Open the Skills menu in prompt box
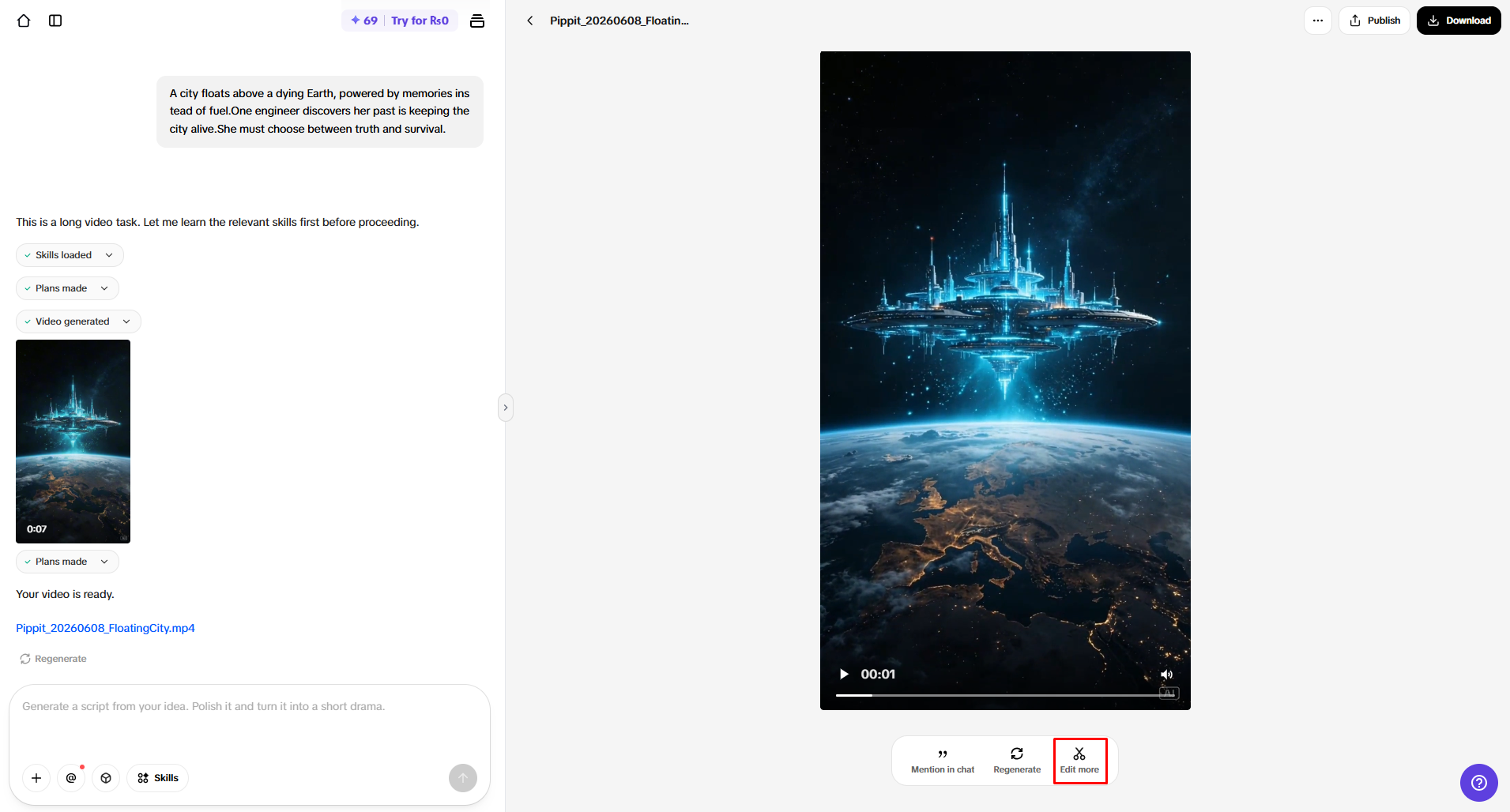1510x812 pixels. click(x=158, y=778)
